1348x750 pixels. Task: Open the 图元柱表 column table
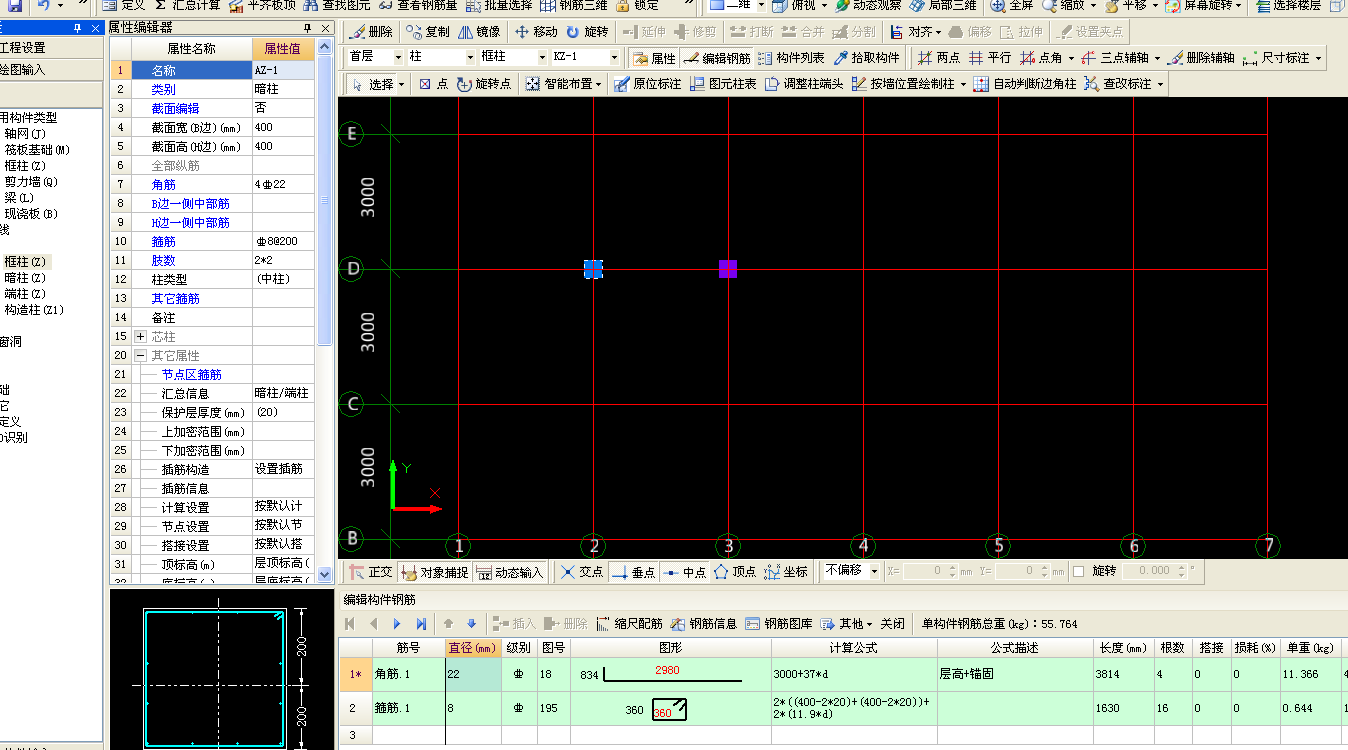pos(725,84)
